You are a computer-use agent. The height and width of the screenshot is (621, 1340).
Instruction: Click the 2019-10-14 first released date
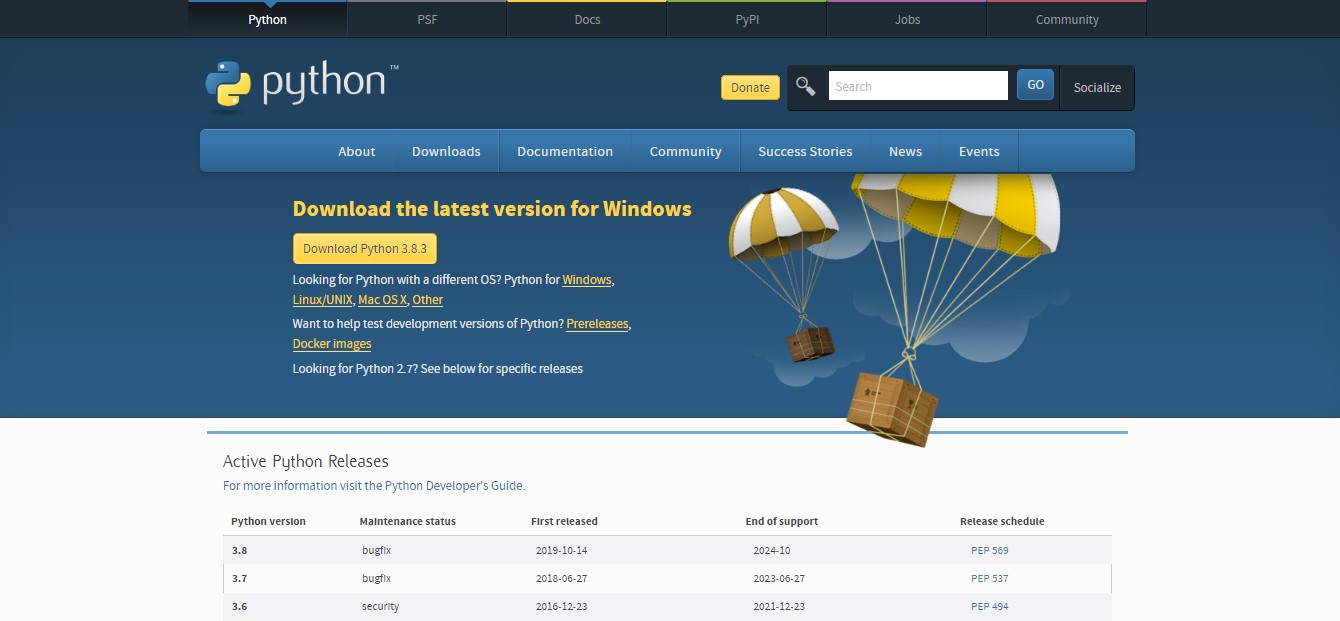(561, 551)
